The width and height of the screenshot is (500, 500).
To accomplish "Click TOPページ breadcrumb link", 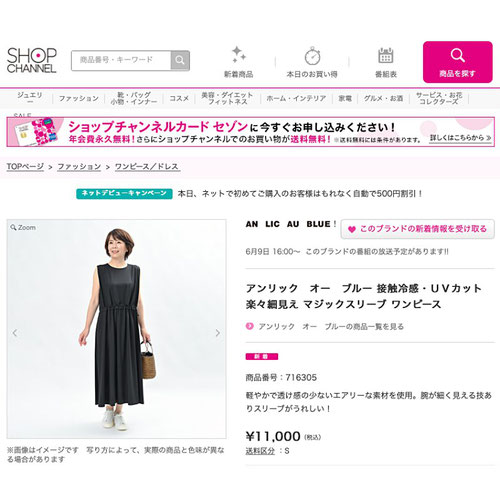I will 25,166.
